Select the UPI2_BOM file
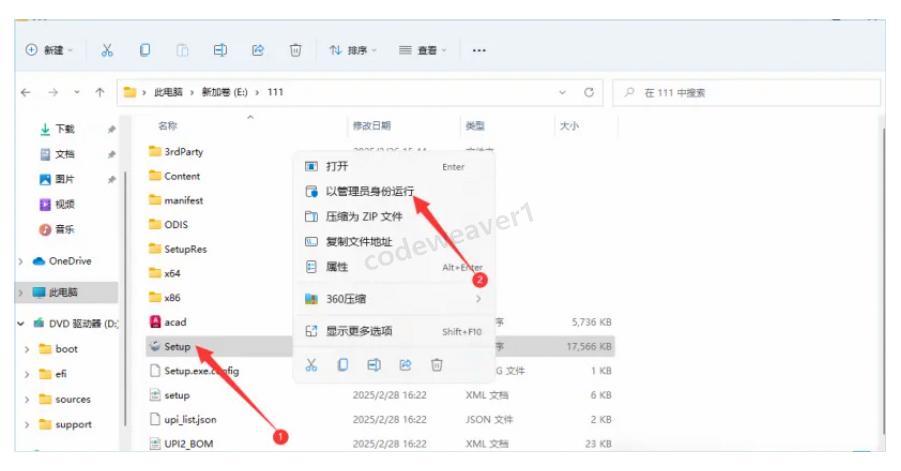The width and height of the screenshot is (901, 471). click(181, 443)
